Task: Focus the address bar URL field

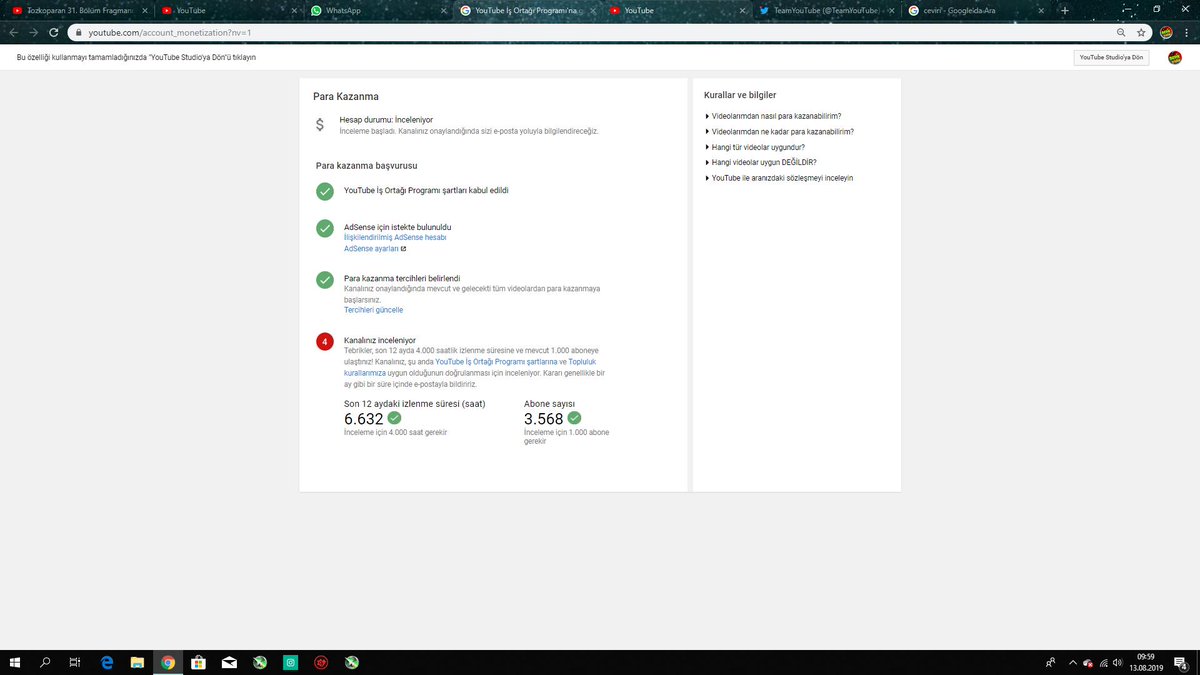Action: (x=590, y=32)
